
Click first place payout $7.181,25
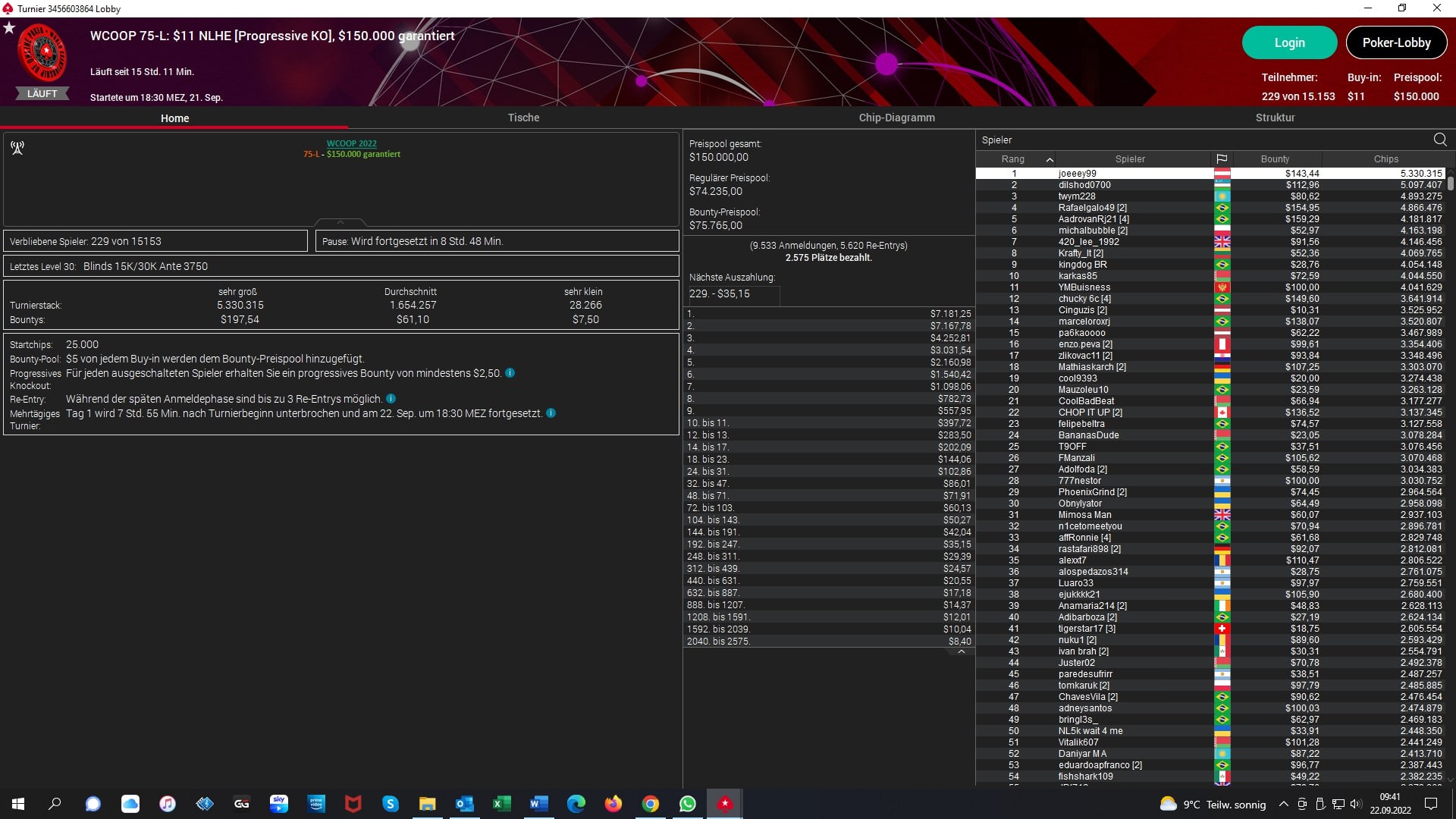pyautogui.click(x=829, y=314)
